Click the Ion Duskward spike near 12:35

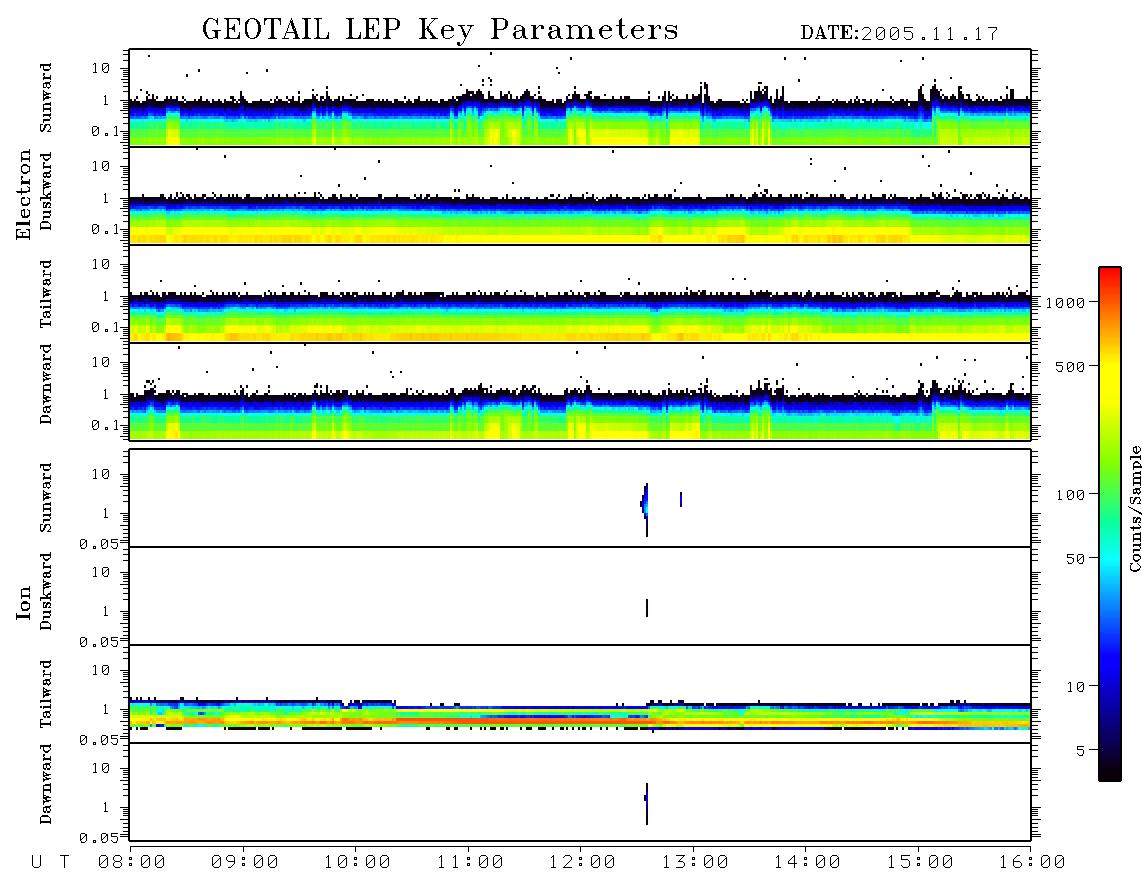tap(647, 608)
